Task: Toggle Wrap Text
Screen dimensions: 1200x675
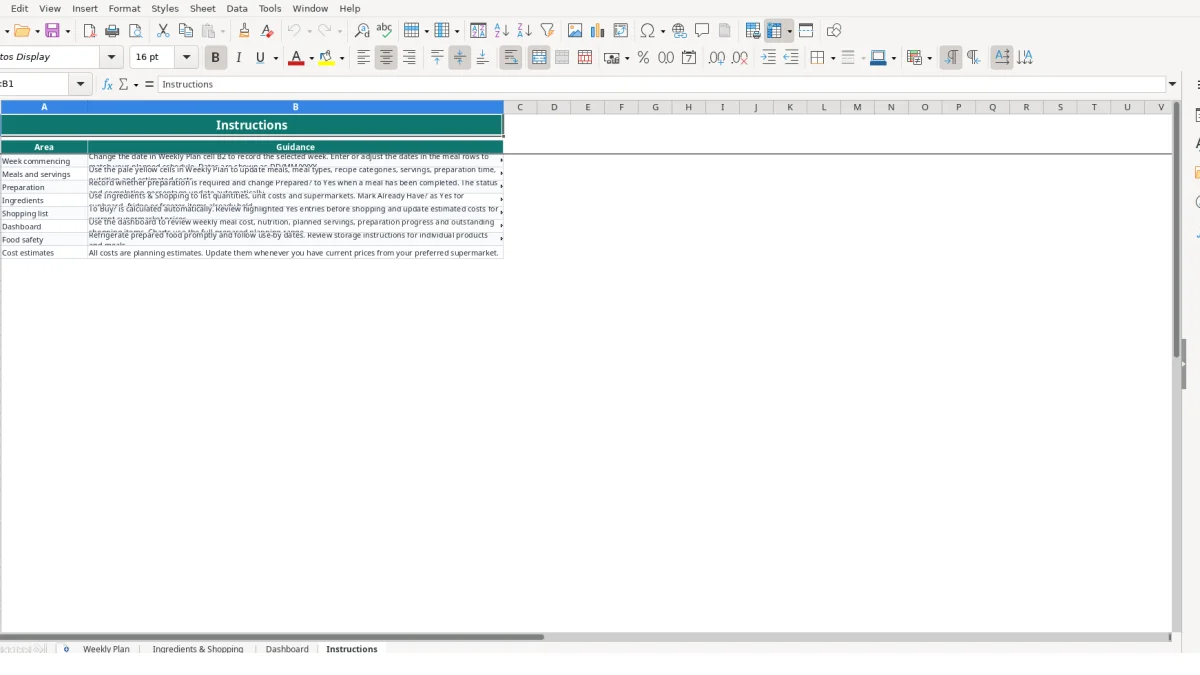Action: [x=511, y=58]
